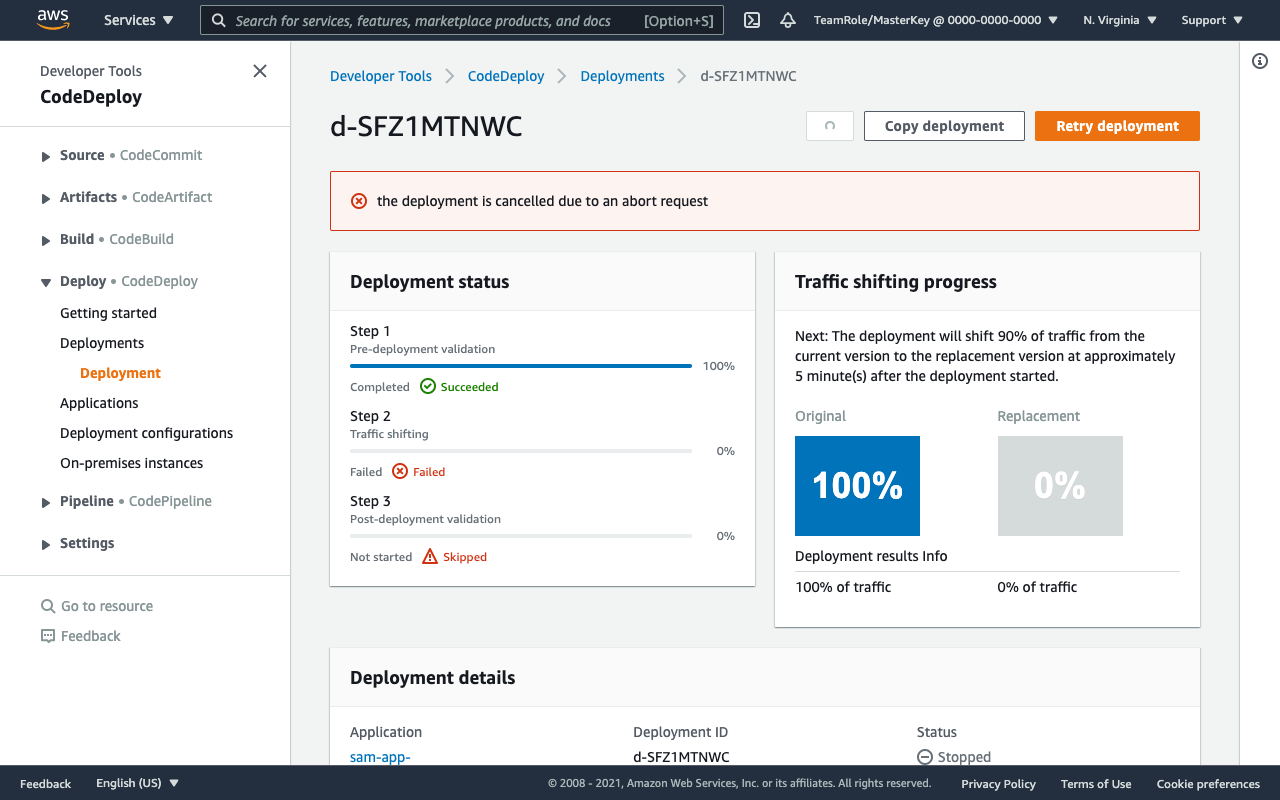Screen dimensions: 1280x800
Task: Click the '100% of traffic' result text
Action: point(843,587)
